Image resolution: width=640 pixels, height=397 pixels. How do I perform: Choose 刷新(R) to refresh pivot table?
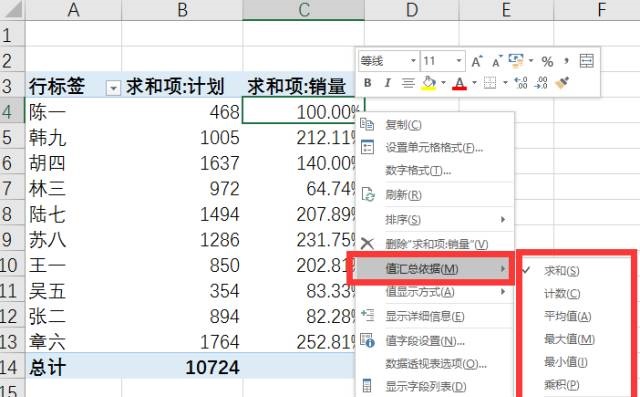(x=435, y=195)
